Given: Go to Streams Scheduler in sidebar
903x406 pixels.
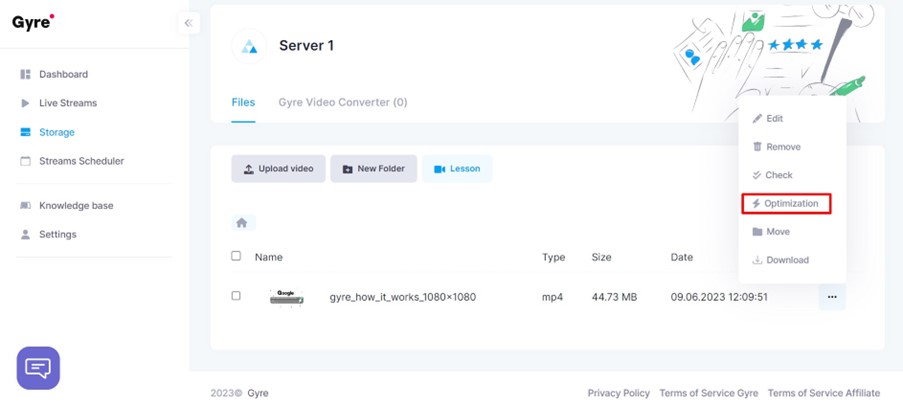Looking at the screenshot, I should tap(81, 161).
